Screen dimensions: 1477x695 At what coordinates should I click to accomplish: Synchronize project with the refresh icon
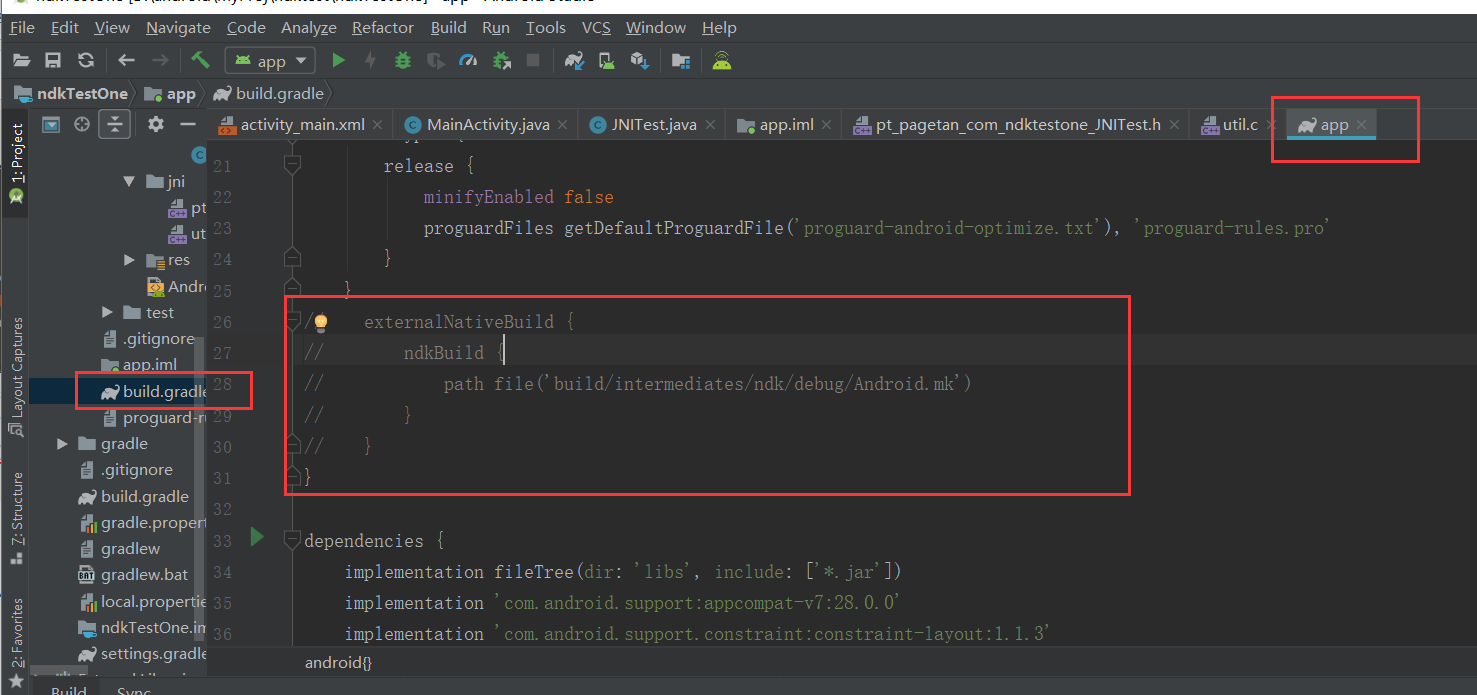(x=86, y=61)
